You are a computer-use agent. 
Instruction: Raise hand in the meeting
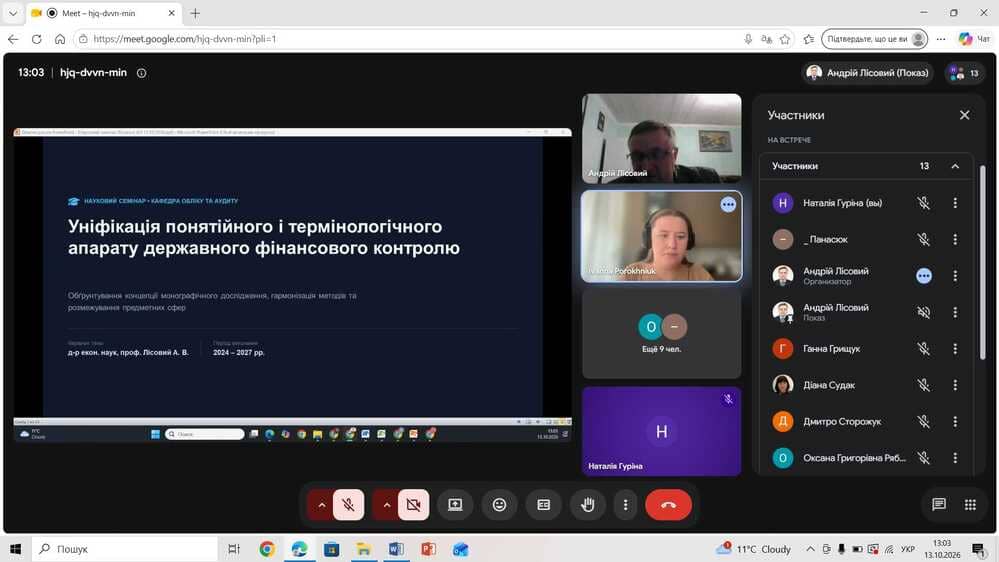pyautogui.click(x=587, y=505)
